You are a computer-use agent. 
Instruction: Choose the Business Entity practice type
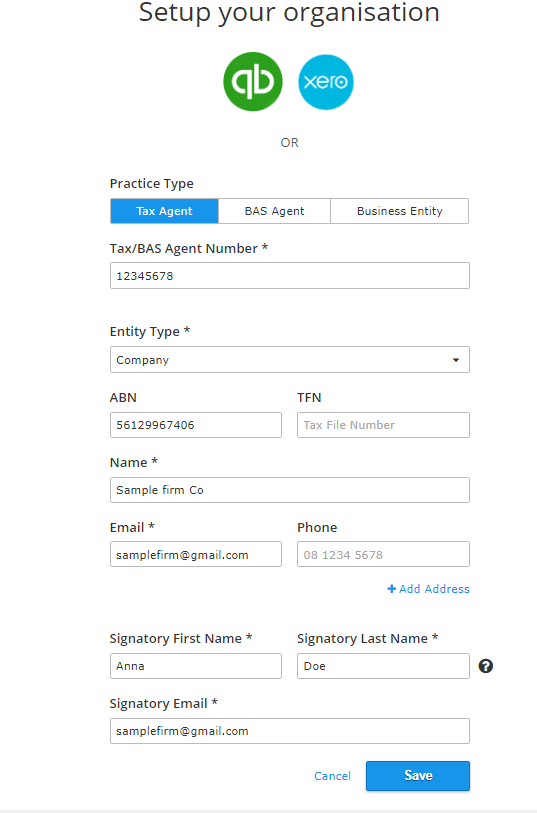[x=400, y=211]
